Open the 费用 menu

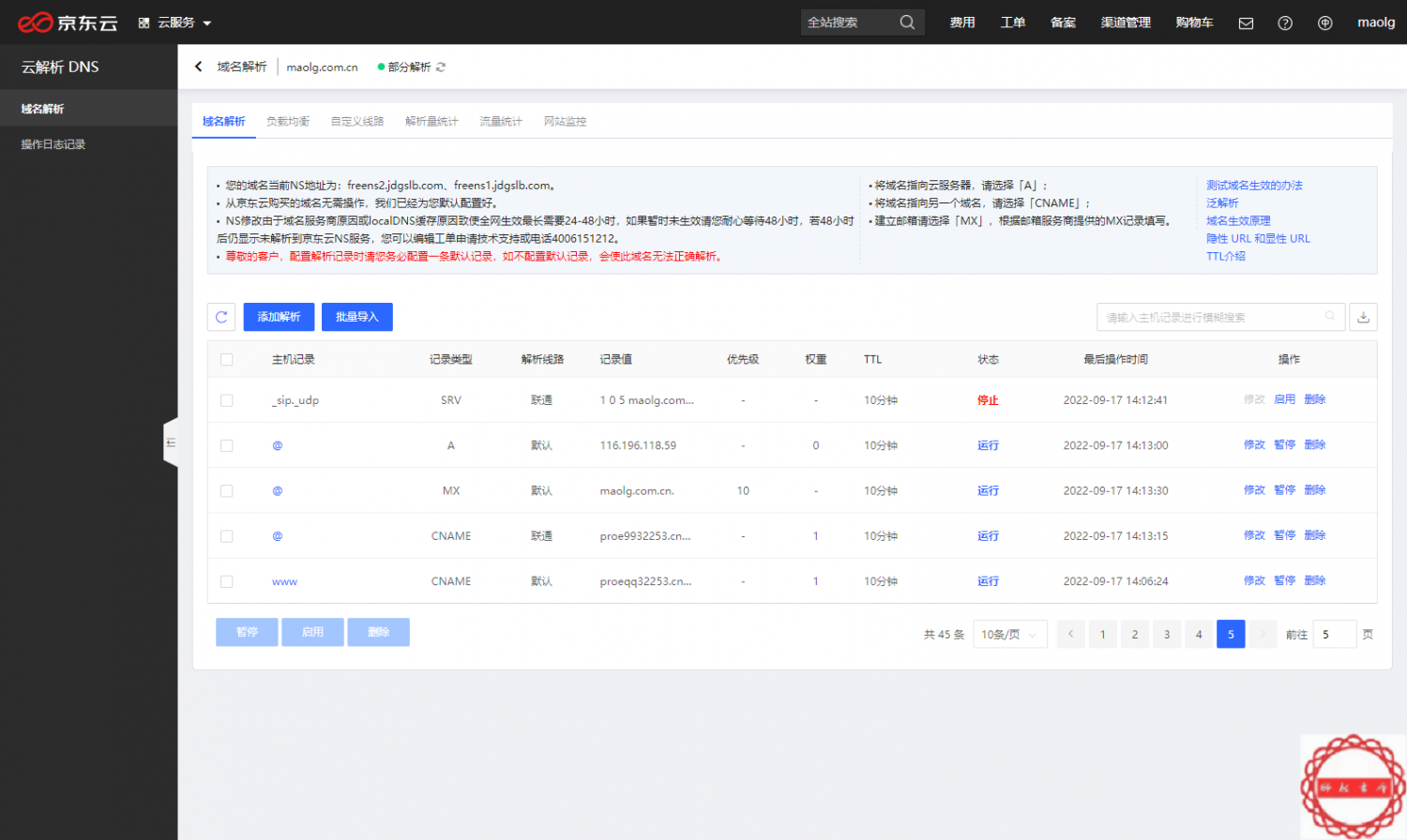click(x=962, y=22)
